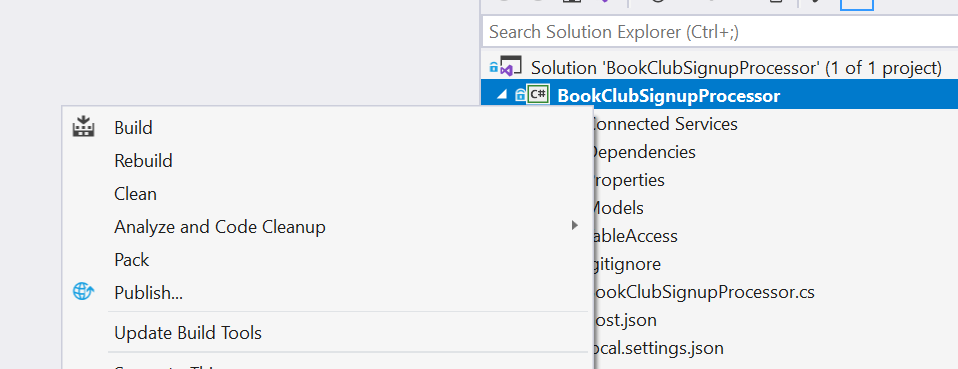Collapse the BookClubSignupProcessor project node

[501, 96]
